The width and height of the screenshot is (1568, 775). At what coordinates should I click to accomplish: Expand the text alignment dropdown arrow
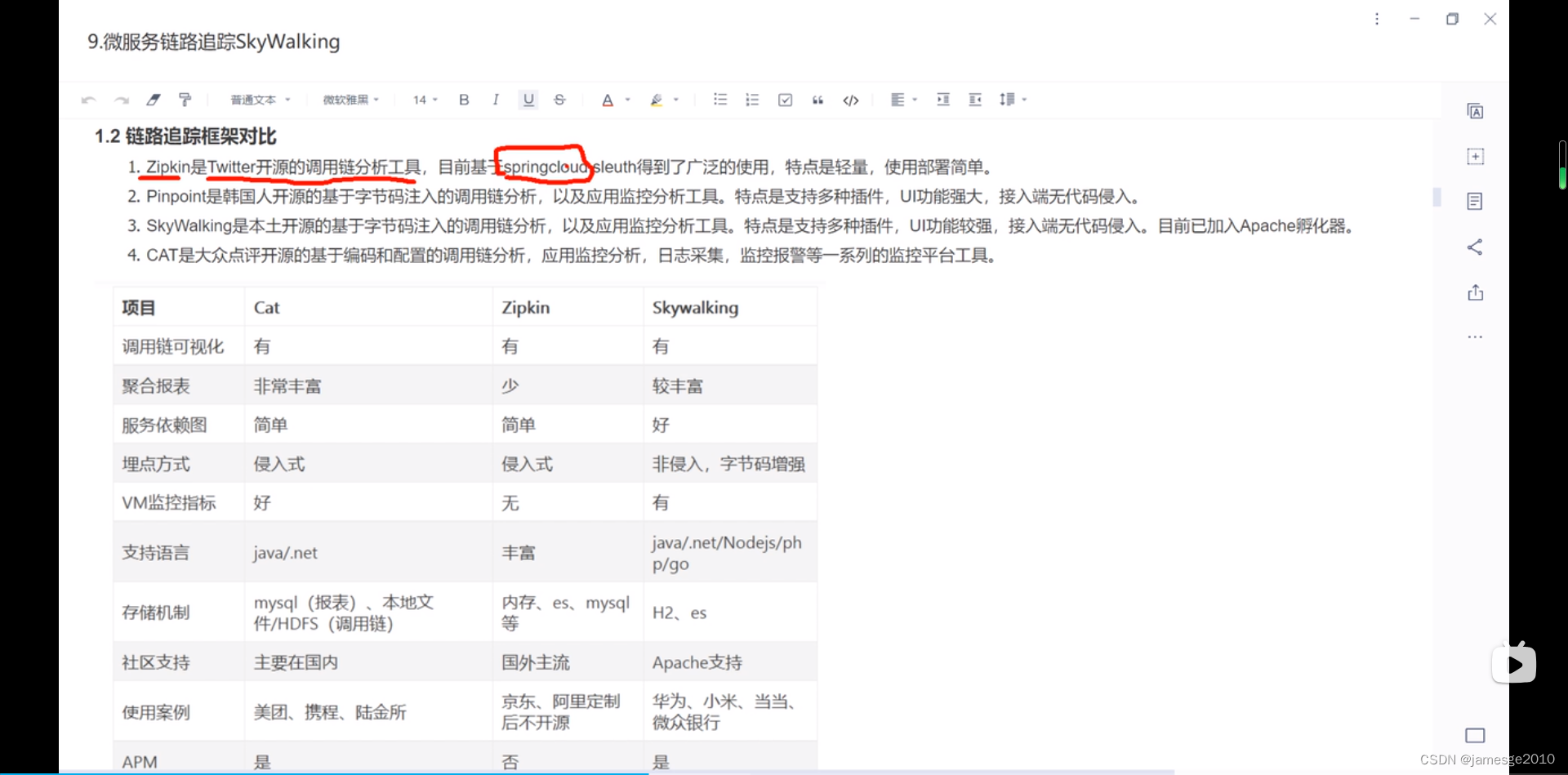[915, 100]
